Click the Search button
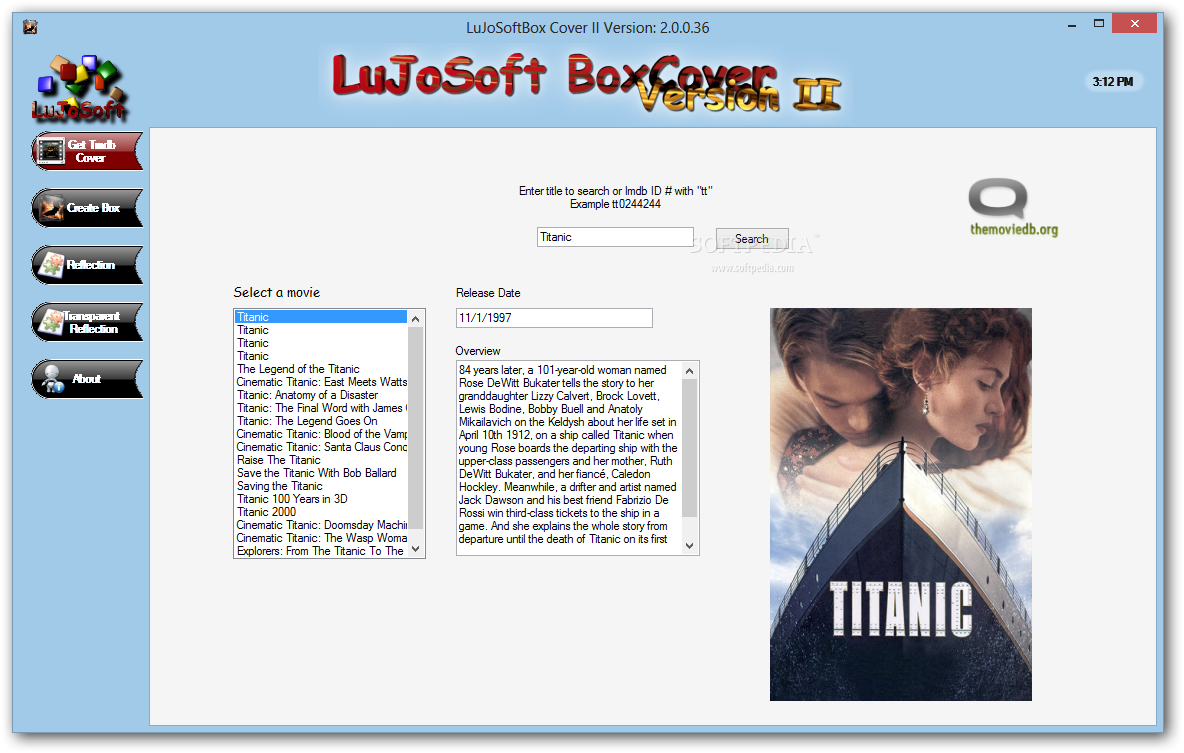The image size is (1184, 753). coord(751,238)
